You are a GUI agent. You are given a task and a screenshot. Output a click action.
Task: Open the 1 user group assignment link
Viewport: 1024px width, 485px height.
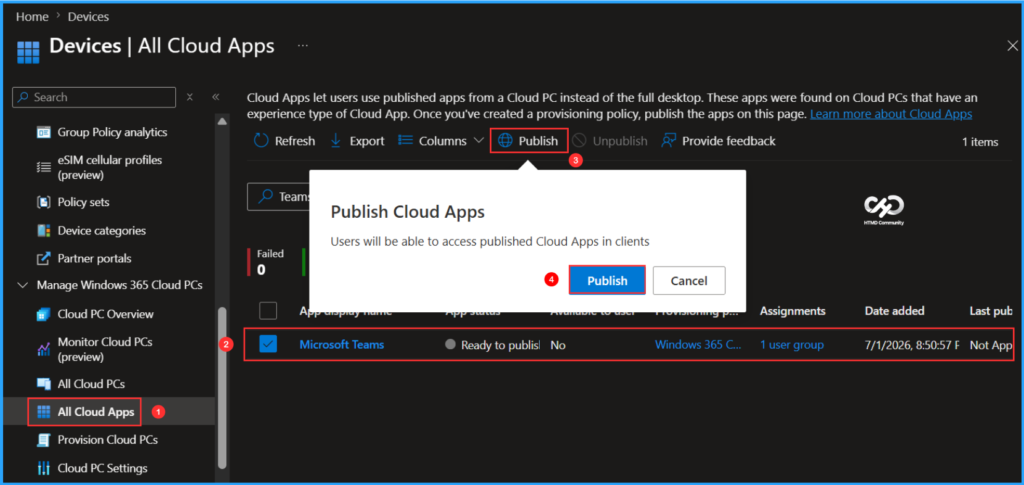(x=792, y=345)
